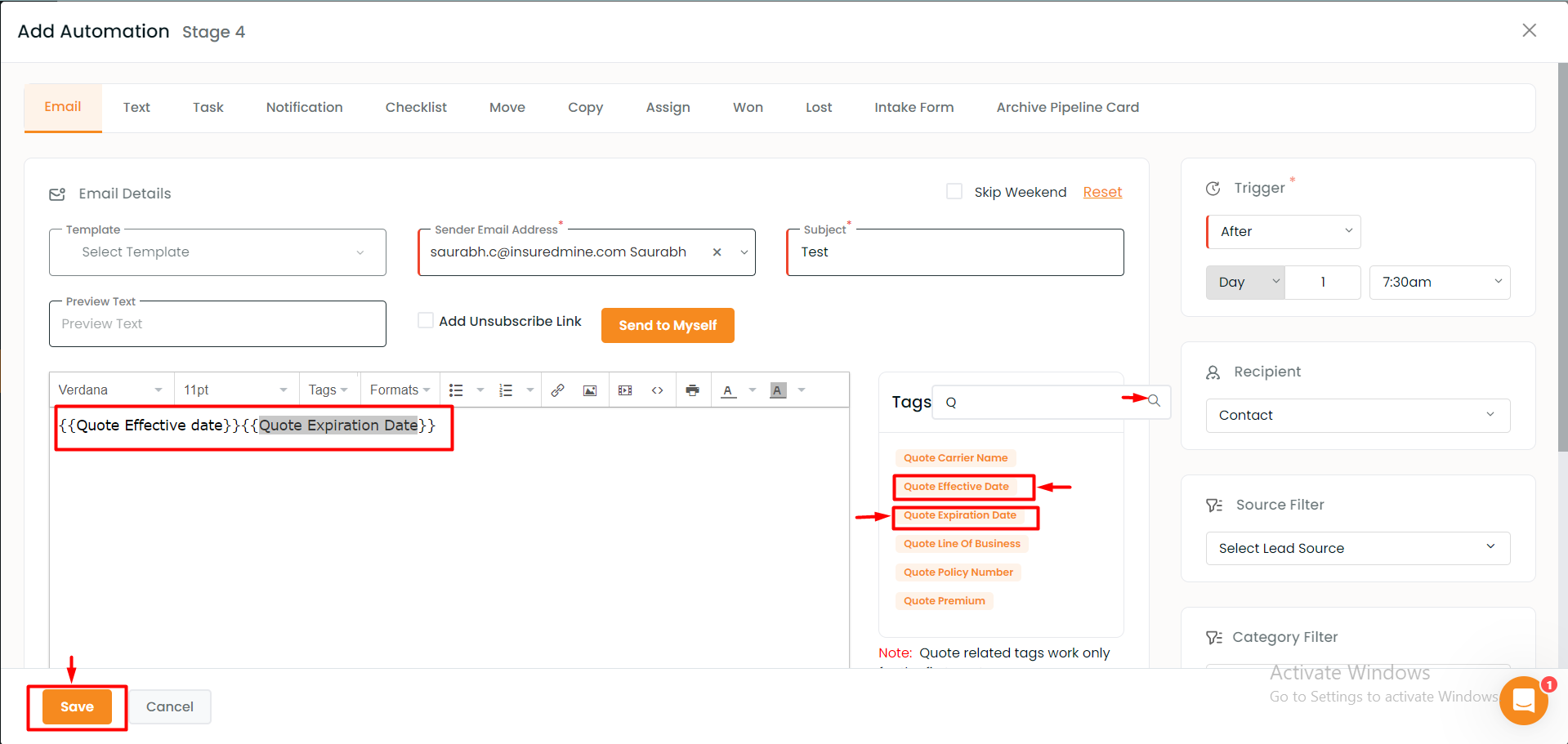Open the Select Template dropdown
Viewport: 1568px width, 744px height.
pos(217,252)
